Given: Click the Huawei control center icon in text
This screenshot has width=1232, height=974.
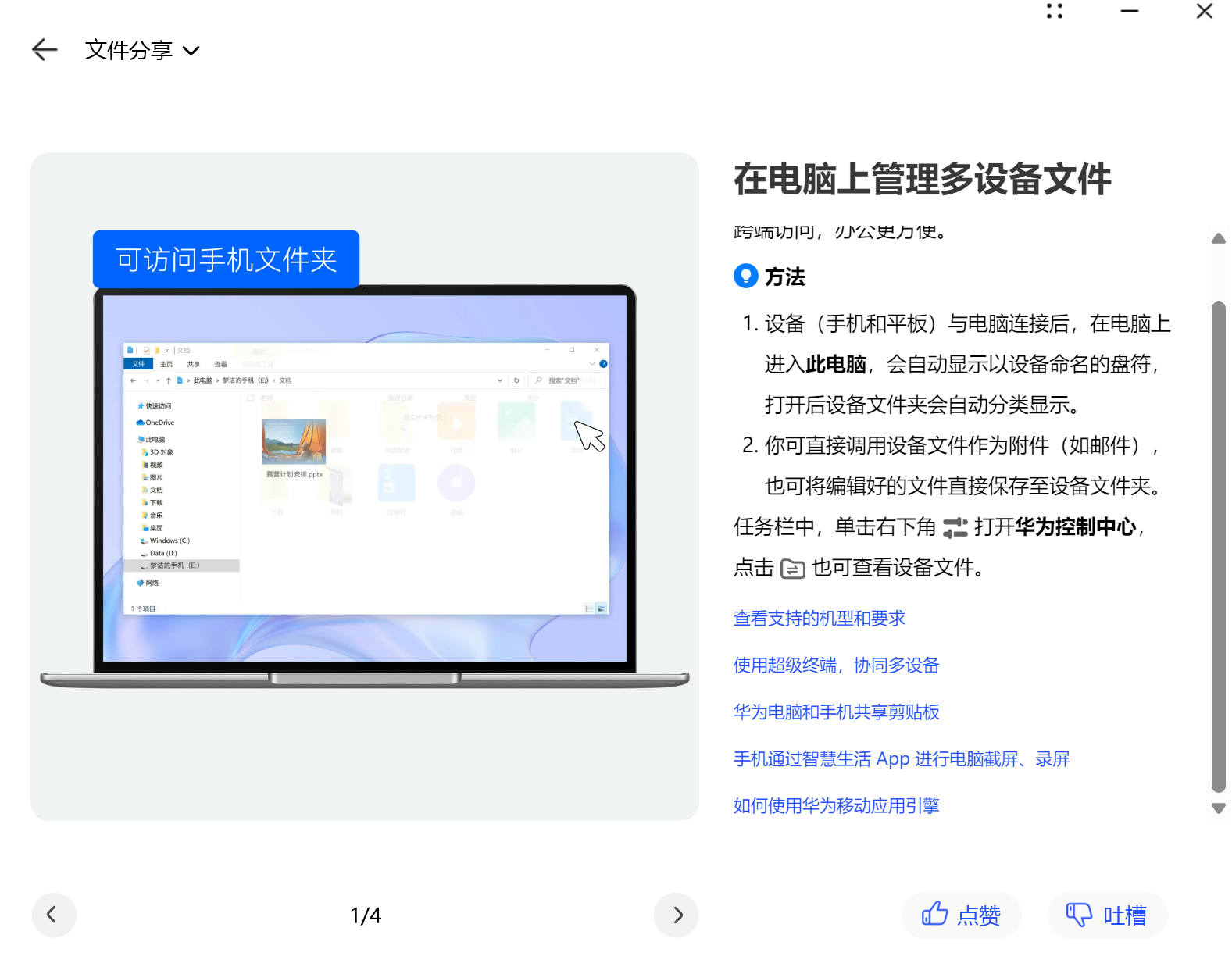Looking at the screenshot, I should coord(955,528).
